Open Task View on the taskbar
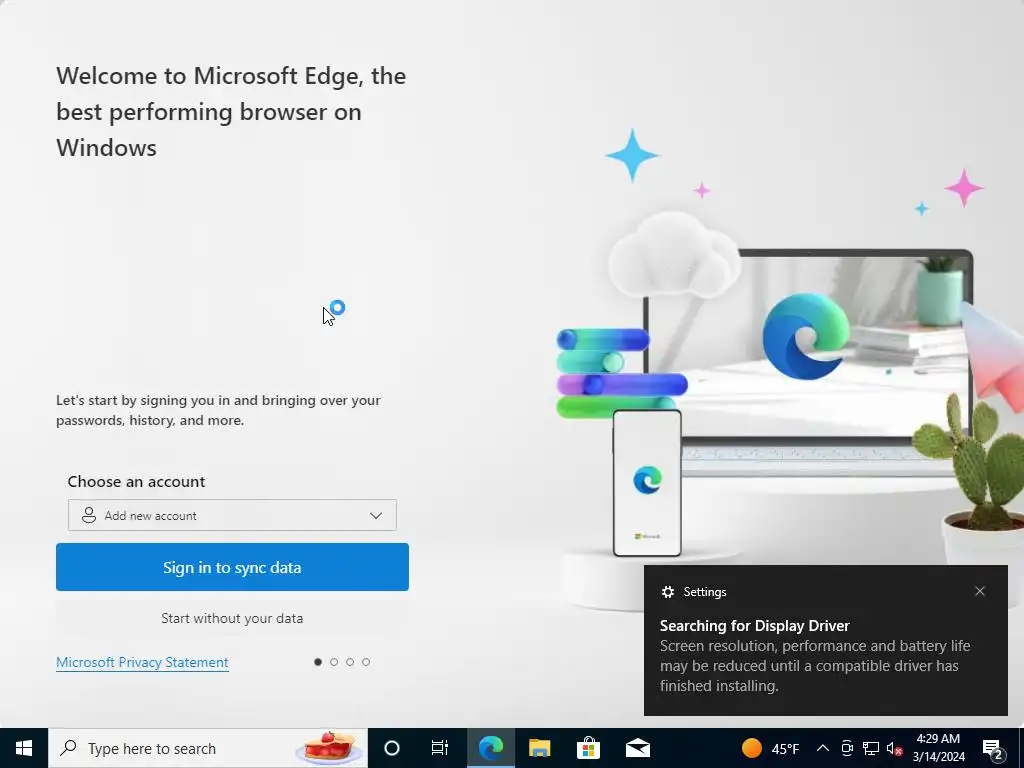The width and height of the screenshot is (1024, 768). click(440, 748)
